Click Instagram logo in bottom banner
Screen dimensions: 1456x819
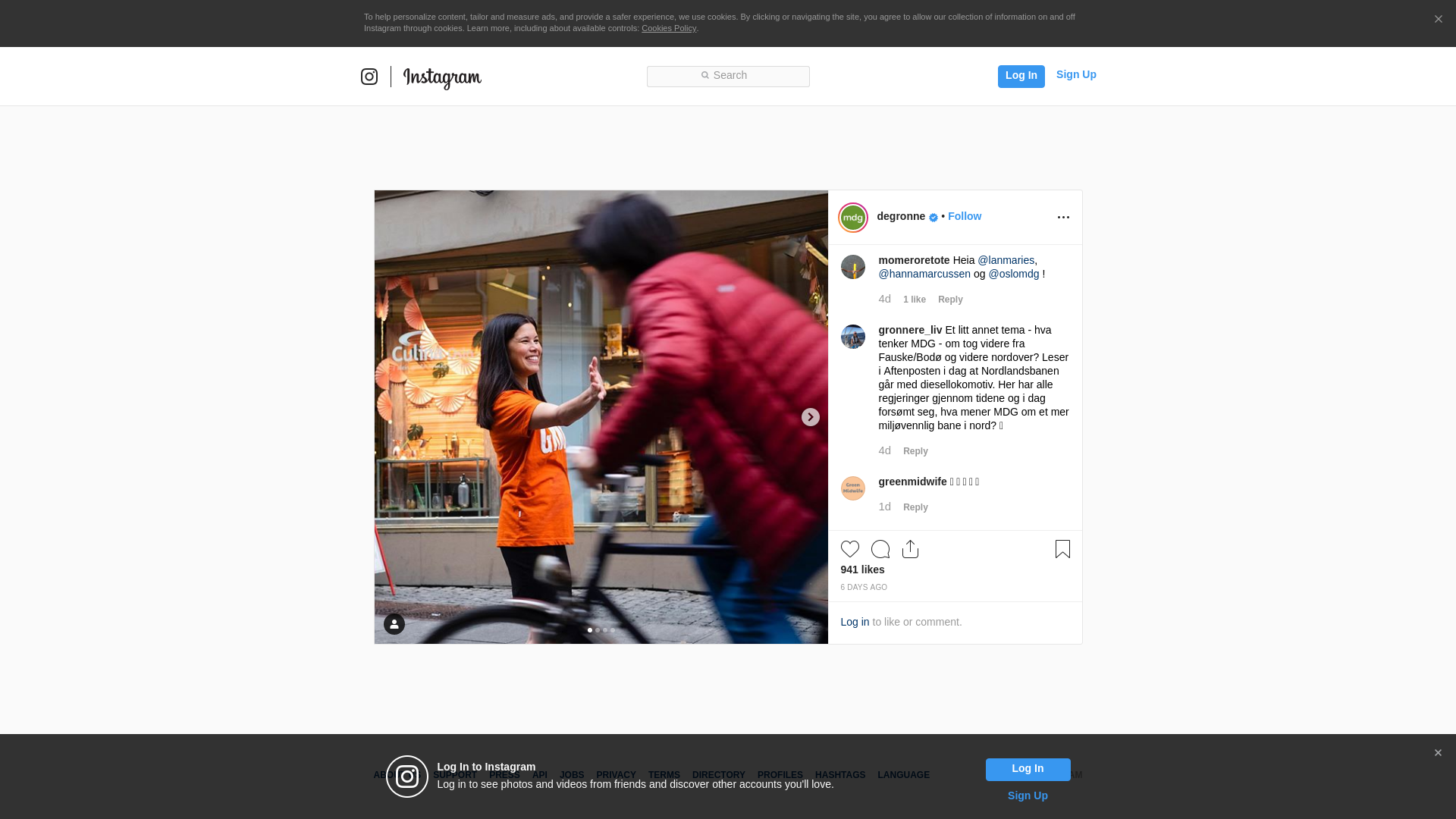point(407,777)
